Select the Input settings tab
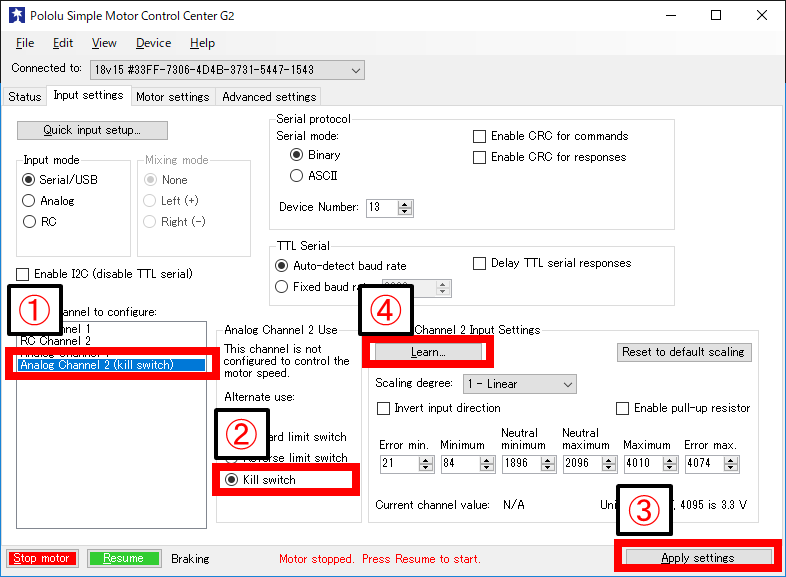 tap(88, 95)
